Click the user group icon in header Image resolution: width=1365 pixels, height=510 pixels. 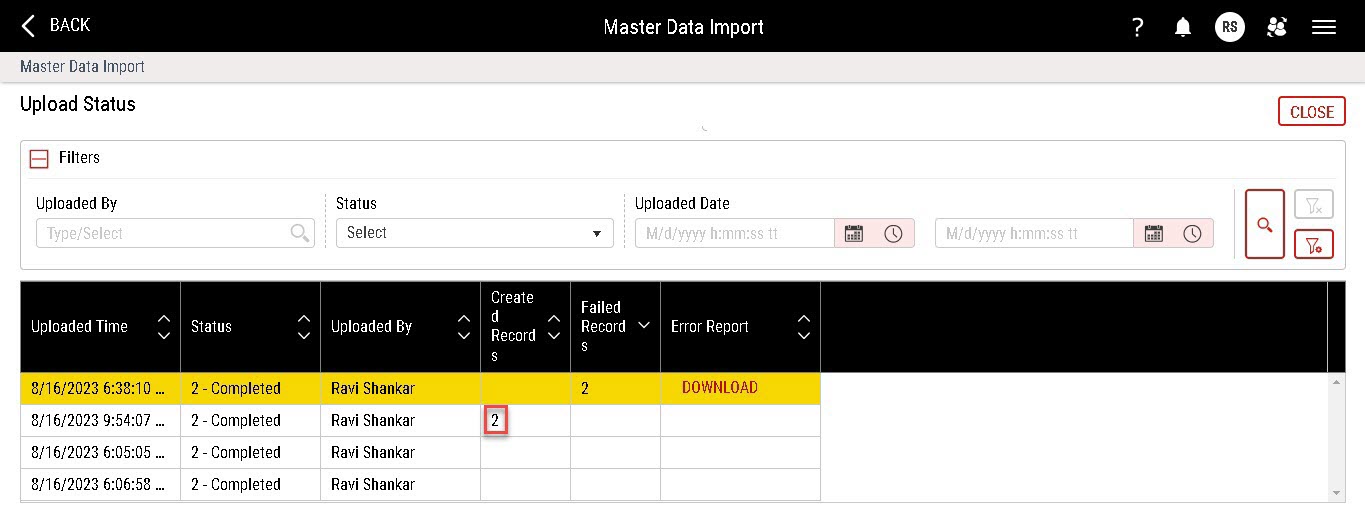click(x=1277, y=27)
